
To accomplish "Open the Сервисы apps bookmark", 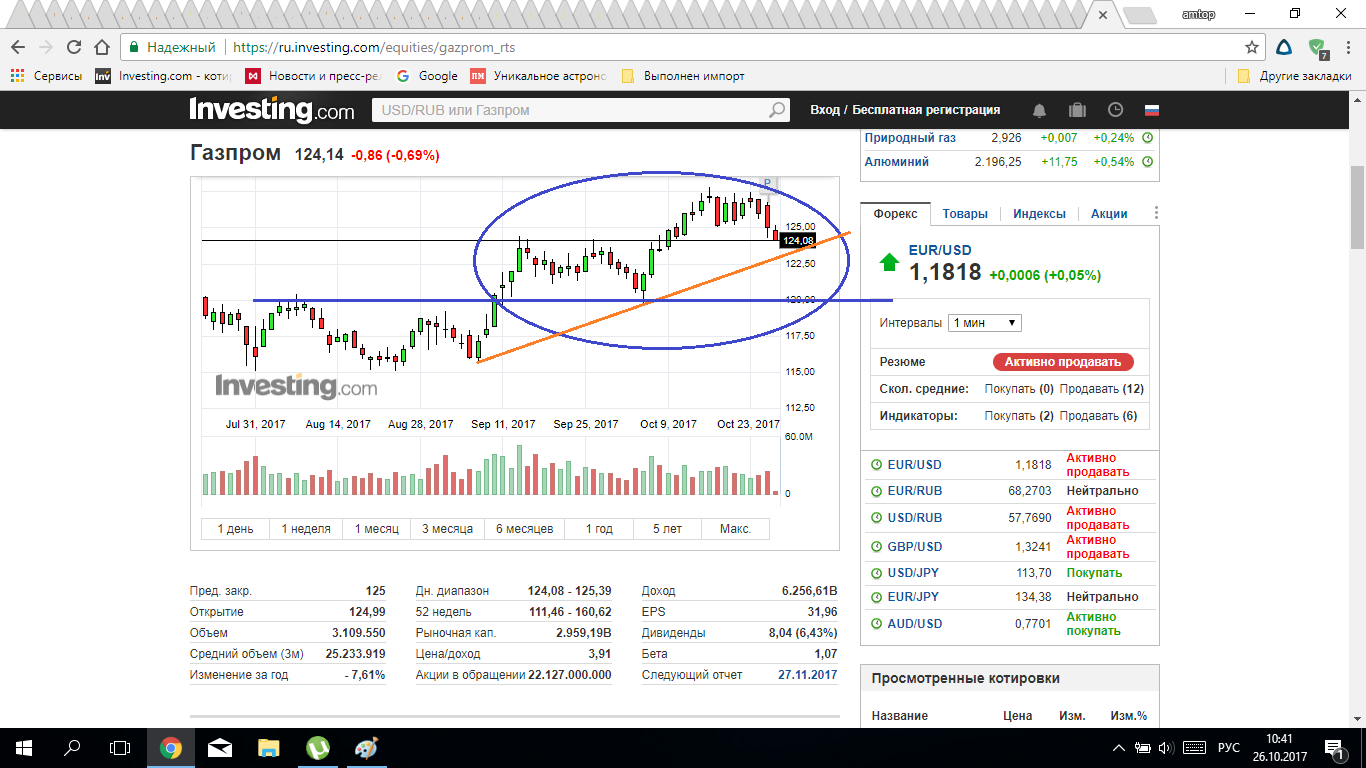I will tap(46, 76).
